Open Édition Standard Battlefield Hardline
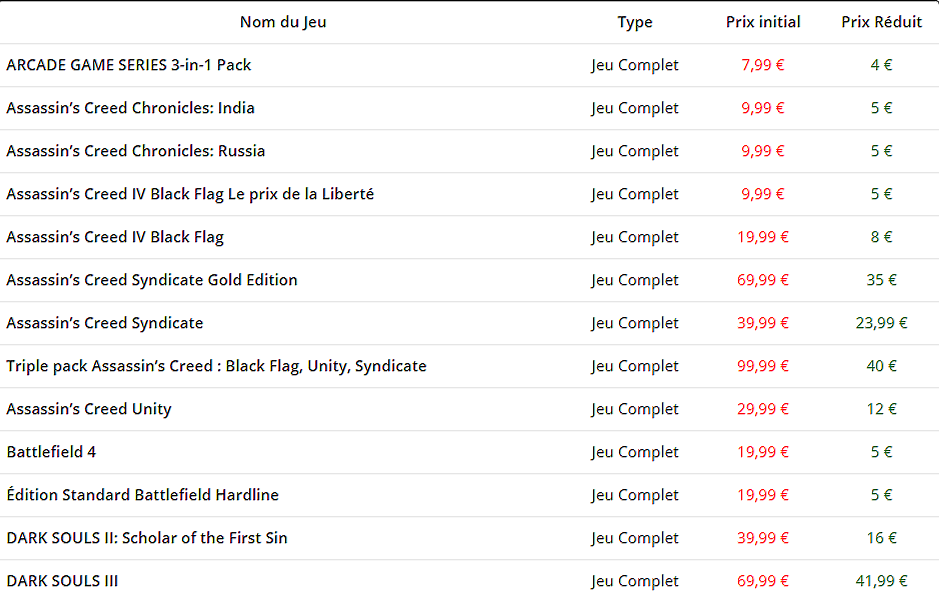This screenshot has height=598, width=939. 142,495
